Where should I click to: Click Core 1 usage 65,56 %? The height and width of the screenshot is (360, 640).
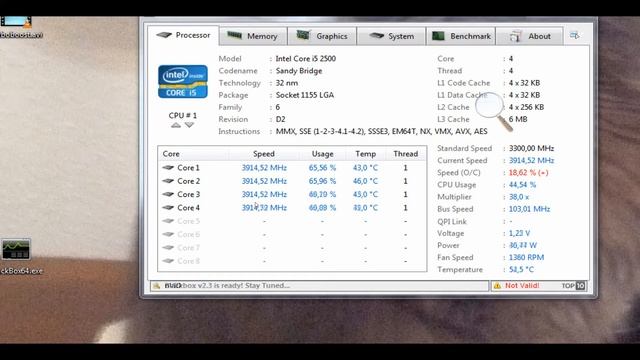coord(322,168)
